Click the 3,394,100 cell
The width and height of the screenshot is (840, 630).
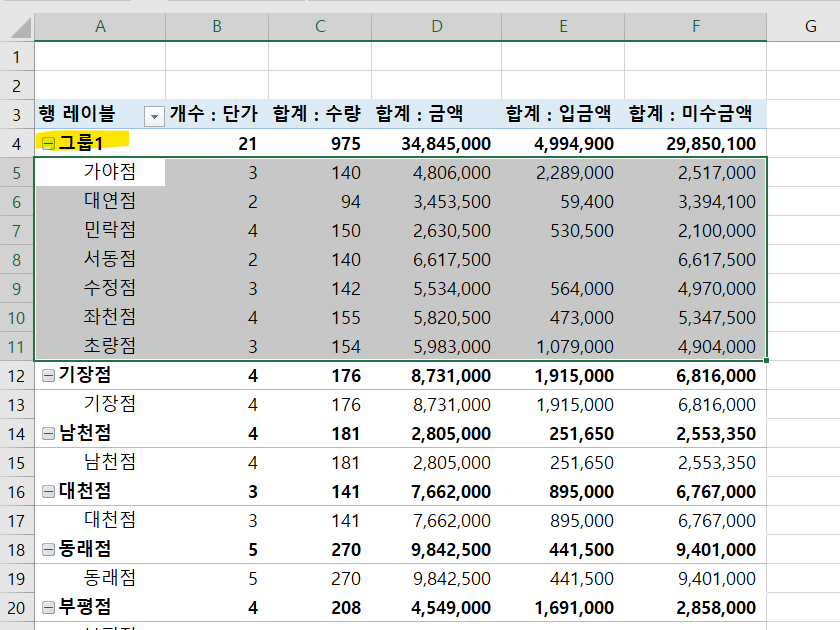pos(695,201)
